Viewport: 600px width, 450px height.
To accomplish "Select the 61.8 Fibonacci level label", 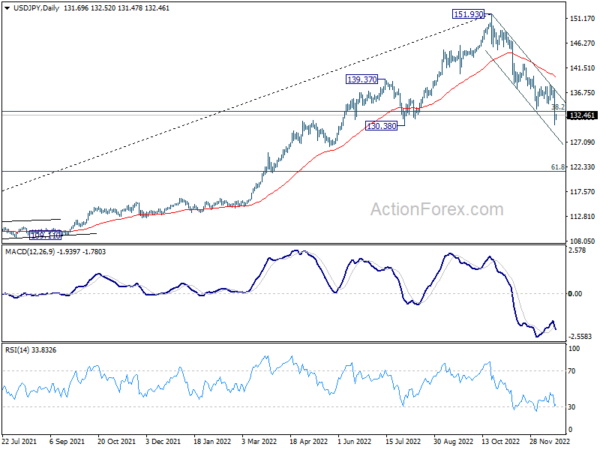I will [559, 167].
